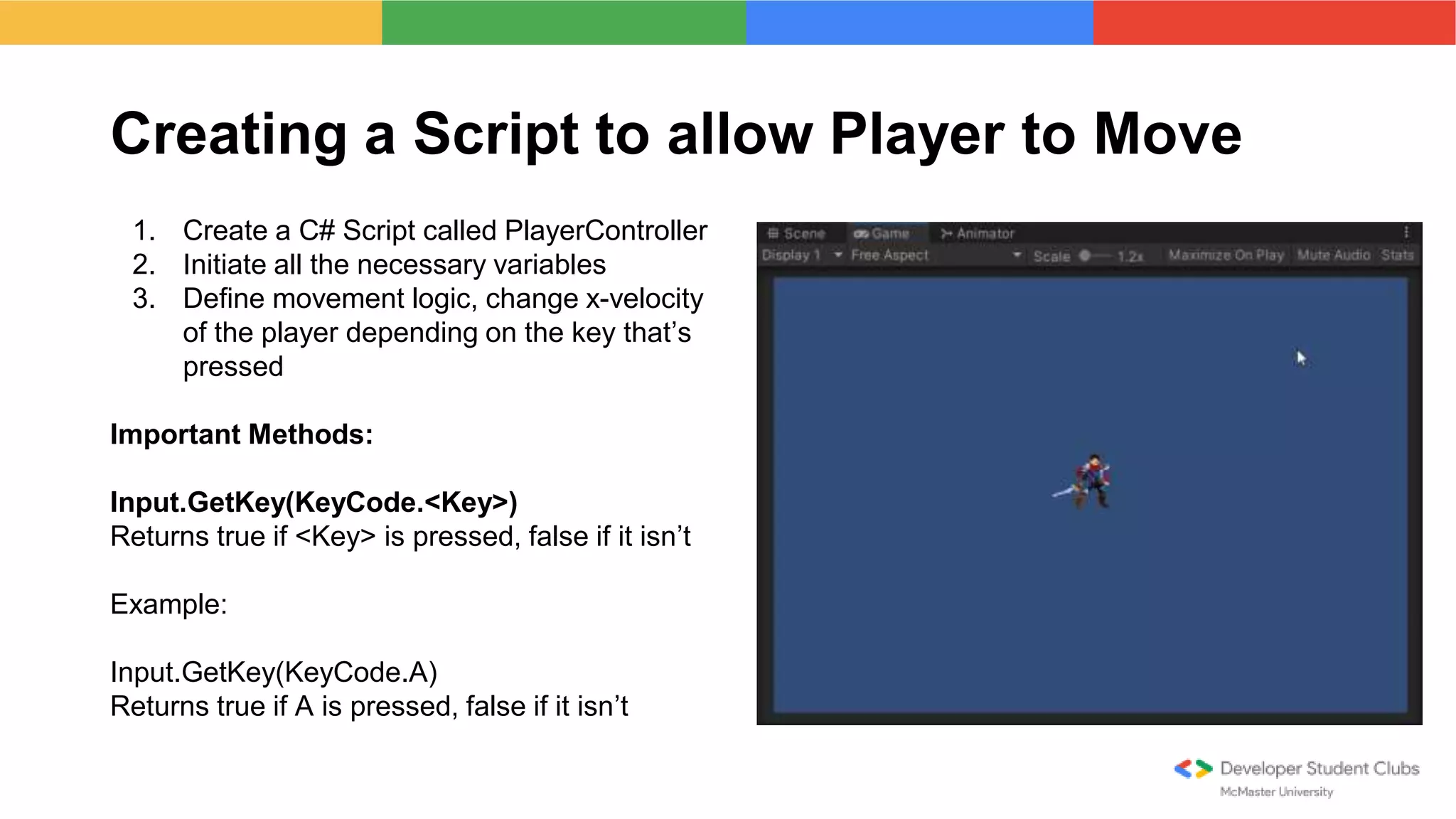Open the Free Aspect dropdown

pyautogui.click(x=936, y=255)
